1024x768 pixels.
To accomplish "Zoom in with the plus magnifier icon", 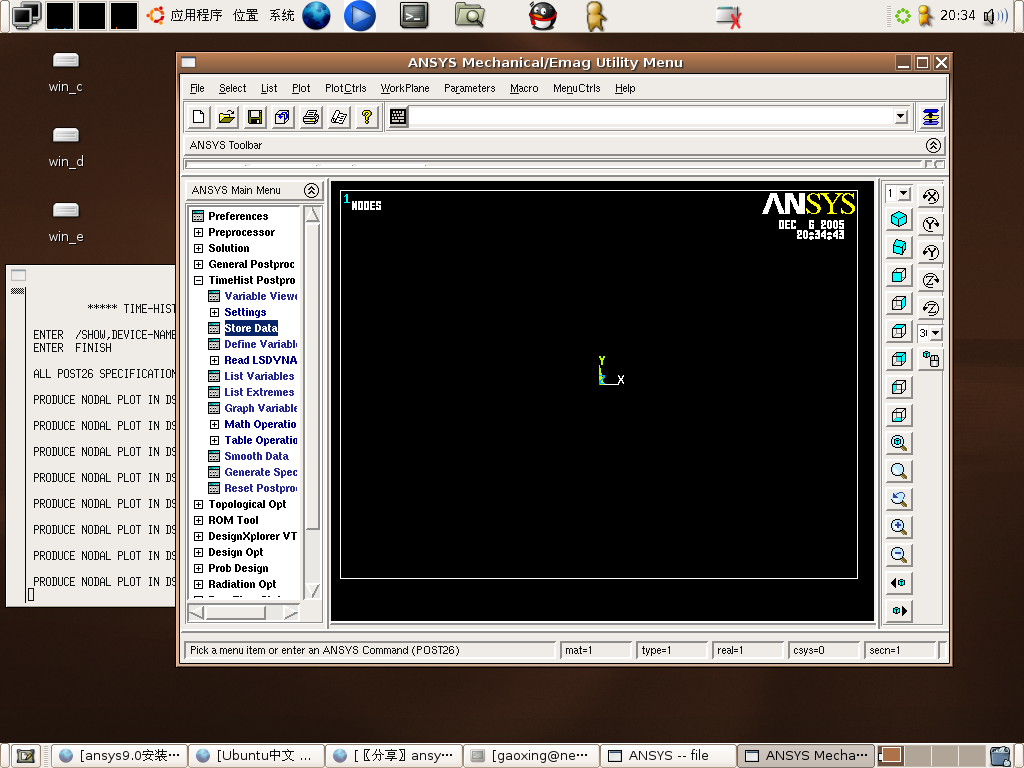I will coord(899,527).
